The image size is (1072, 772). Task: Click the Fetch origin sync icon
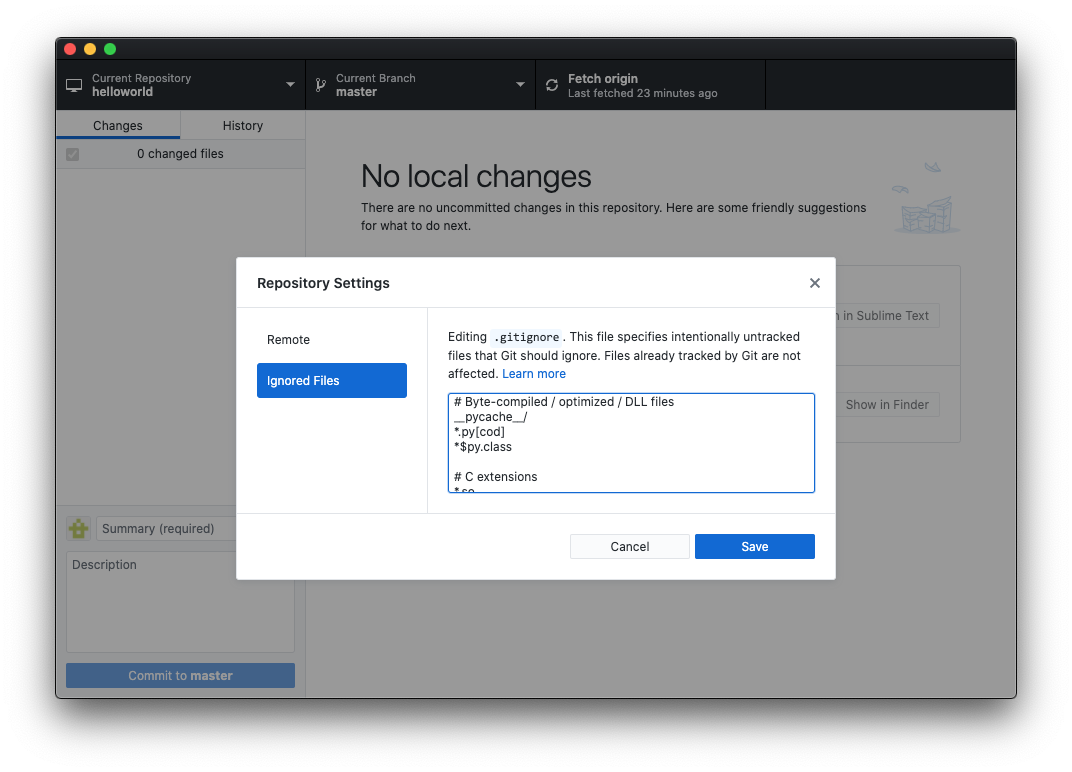pyautogui.click(x=552, y=85)
